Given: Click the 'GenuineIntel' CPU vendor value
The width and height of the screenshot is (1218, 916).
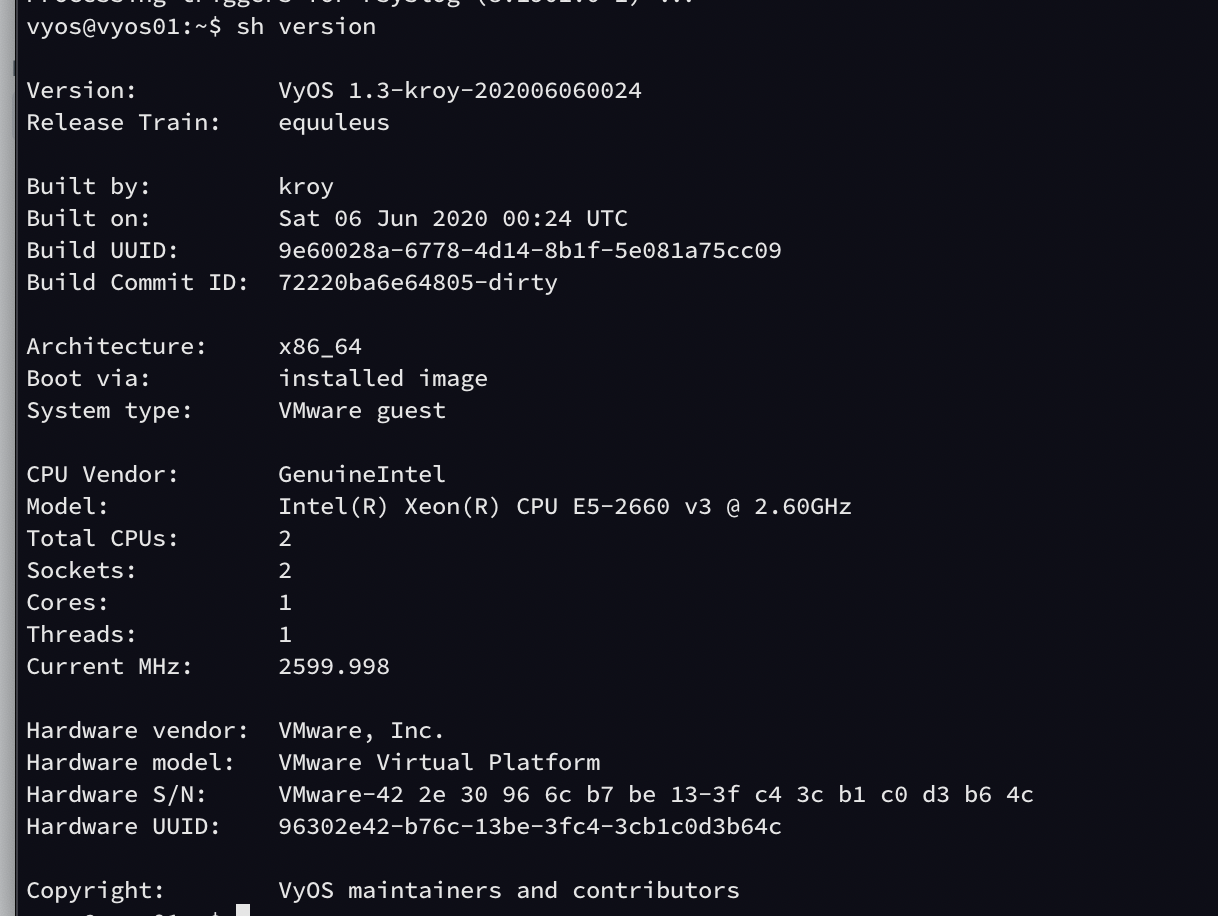Looking at the screenshot, I should pyautogui.click(x=362, y=474).
